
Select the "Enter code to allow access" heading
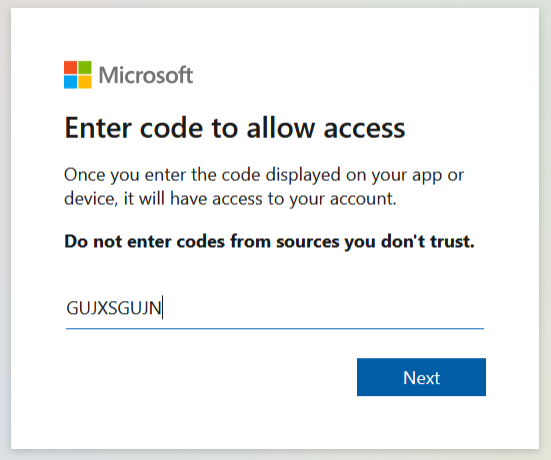235,128
